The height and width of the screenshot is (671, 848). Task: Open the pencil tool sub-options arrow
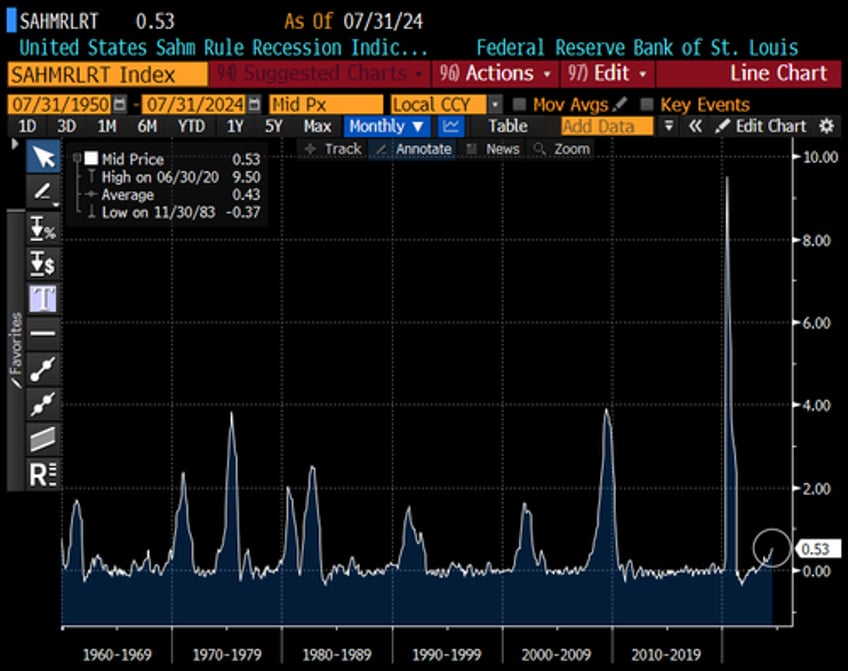56,204
